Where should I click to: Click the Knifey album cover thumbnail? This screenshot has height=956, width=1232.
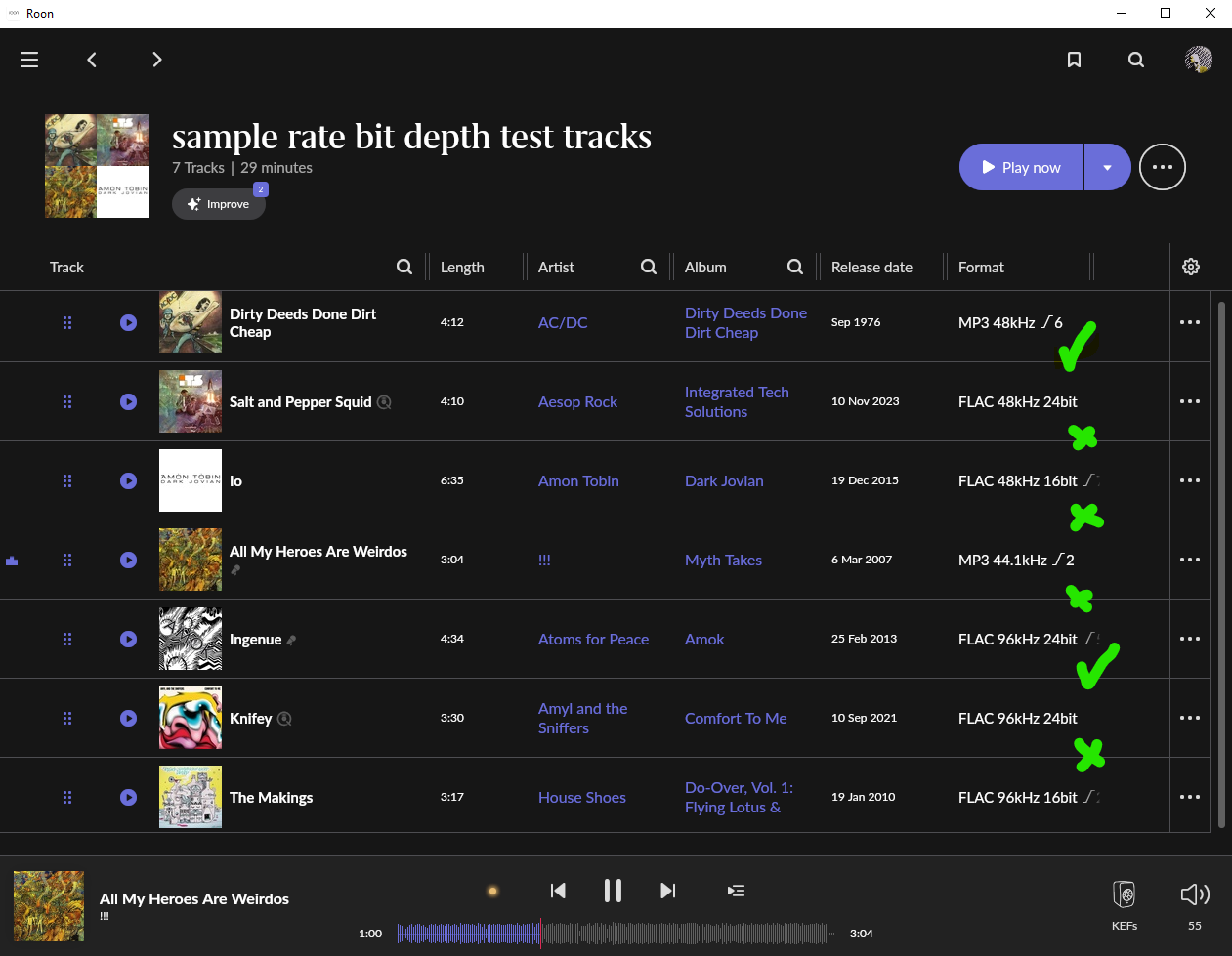click(x=191, y=718)
